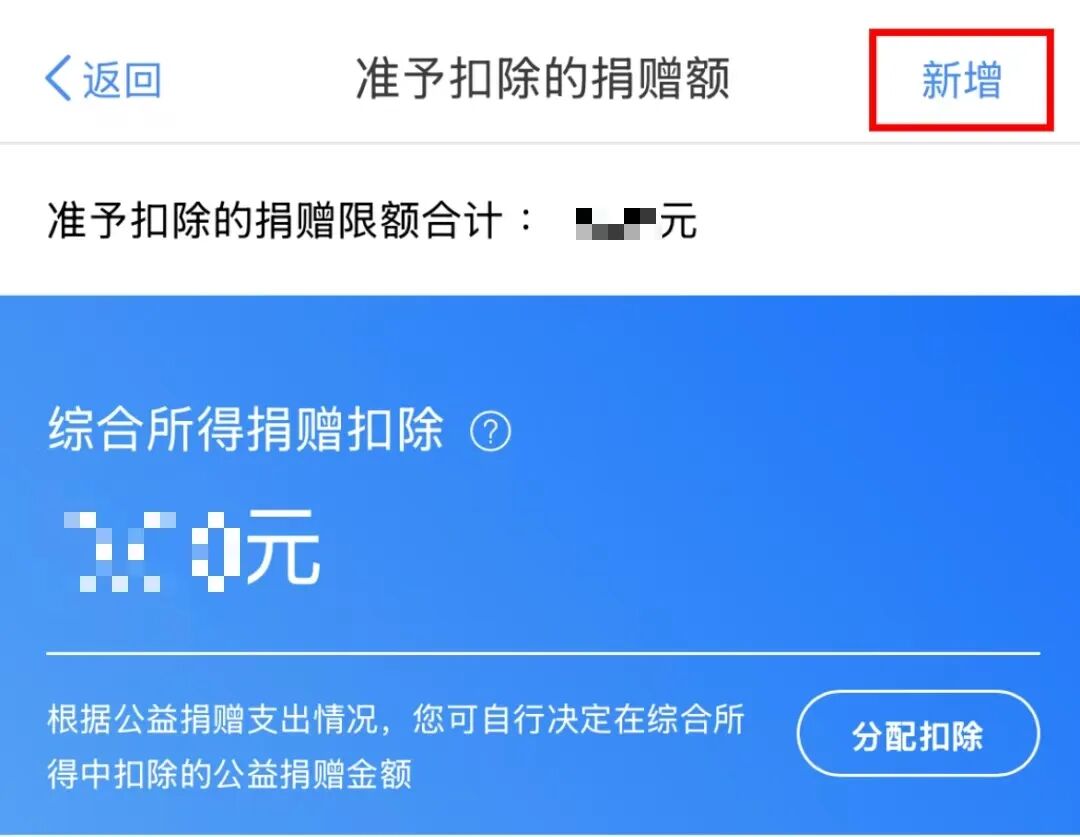This screenshot has width=1080, height=837.
Task: Click the white divider line in card
Action: pyautogui.click(x=543, y=652)
